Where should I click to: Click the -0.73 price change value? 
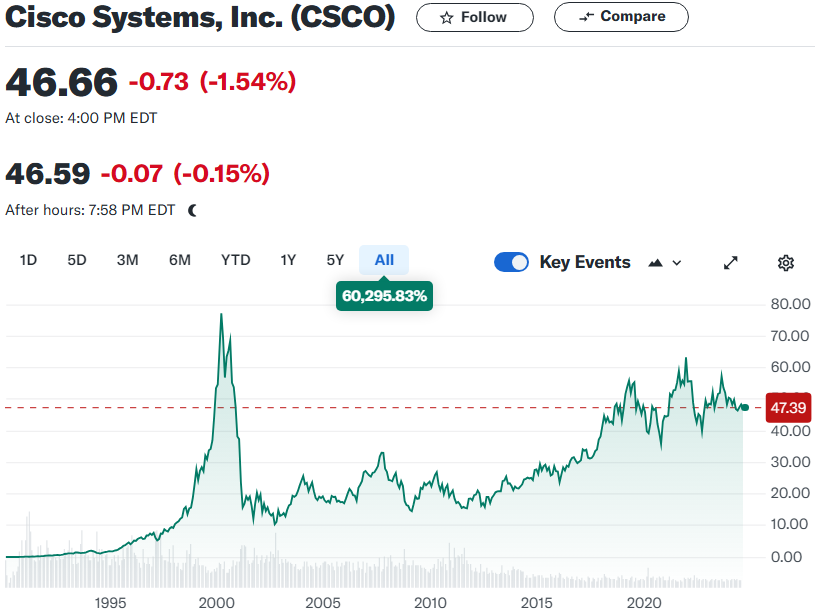tap(159, 82)
